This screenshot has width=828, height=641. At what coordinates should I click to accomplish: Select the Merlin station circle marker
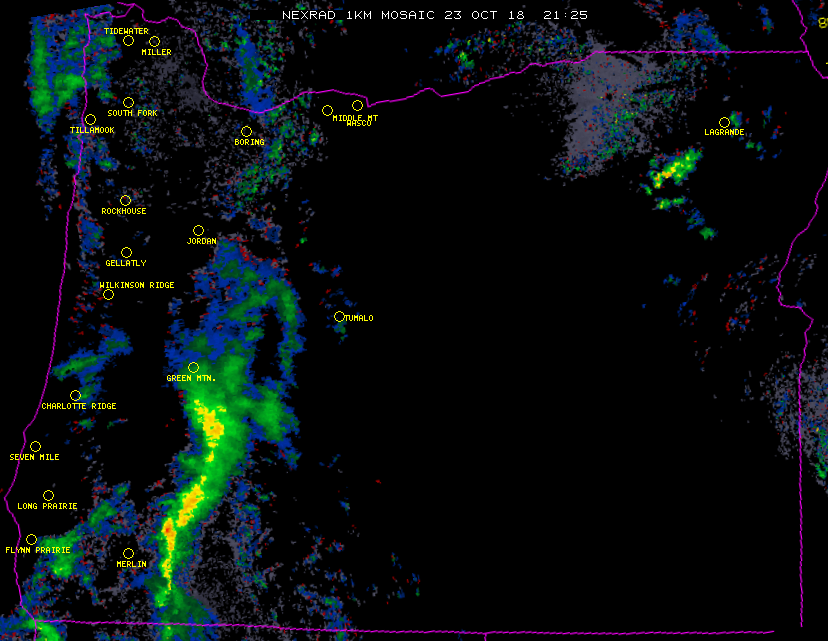128,554
